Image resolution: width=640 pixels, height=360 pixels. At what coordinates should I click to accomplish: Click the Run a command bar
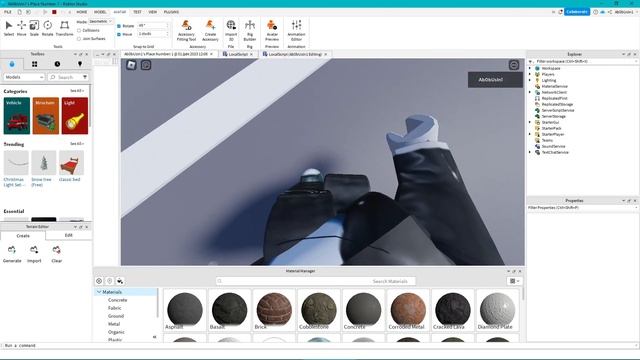(318, 345)
